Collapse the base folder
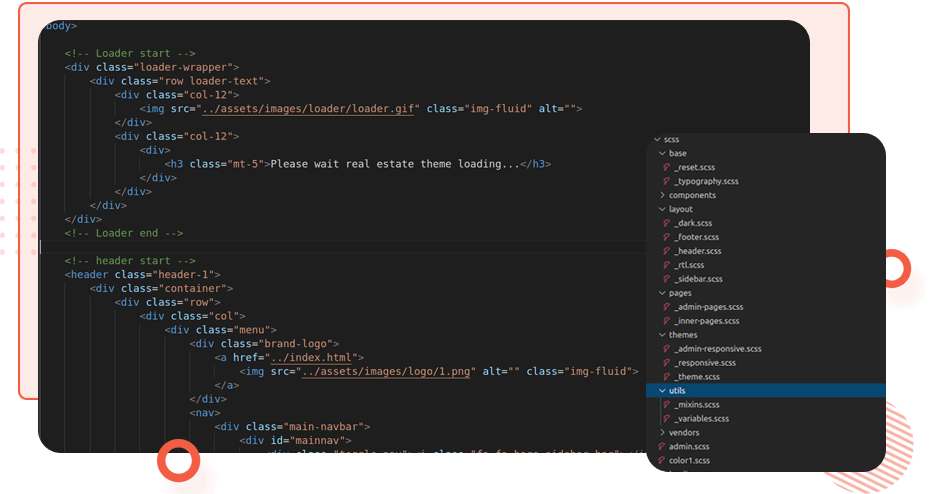This screenshot has width=937, height=494. pyautogui.click(x=662, y=153)
